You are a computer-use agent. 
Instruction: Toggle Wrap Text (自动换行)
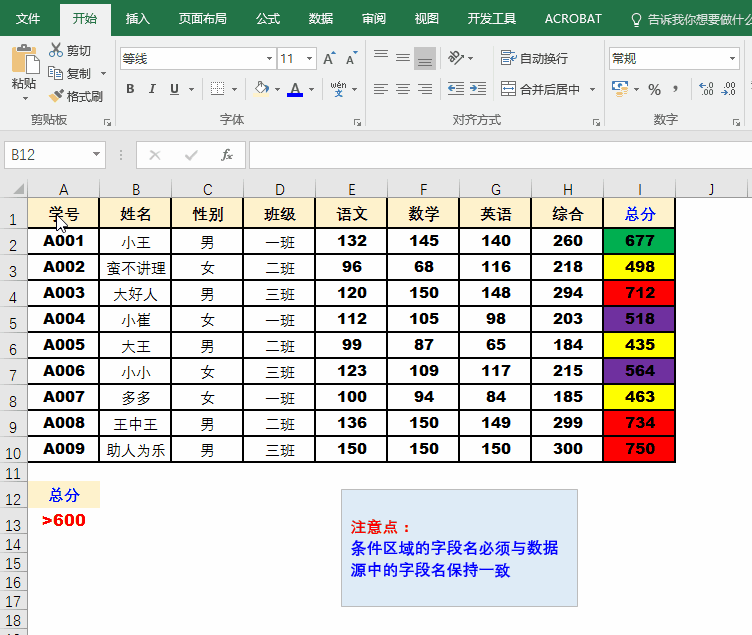(x=508, y=59)
